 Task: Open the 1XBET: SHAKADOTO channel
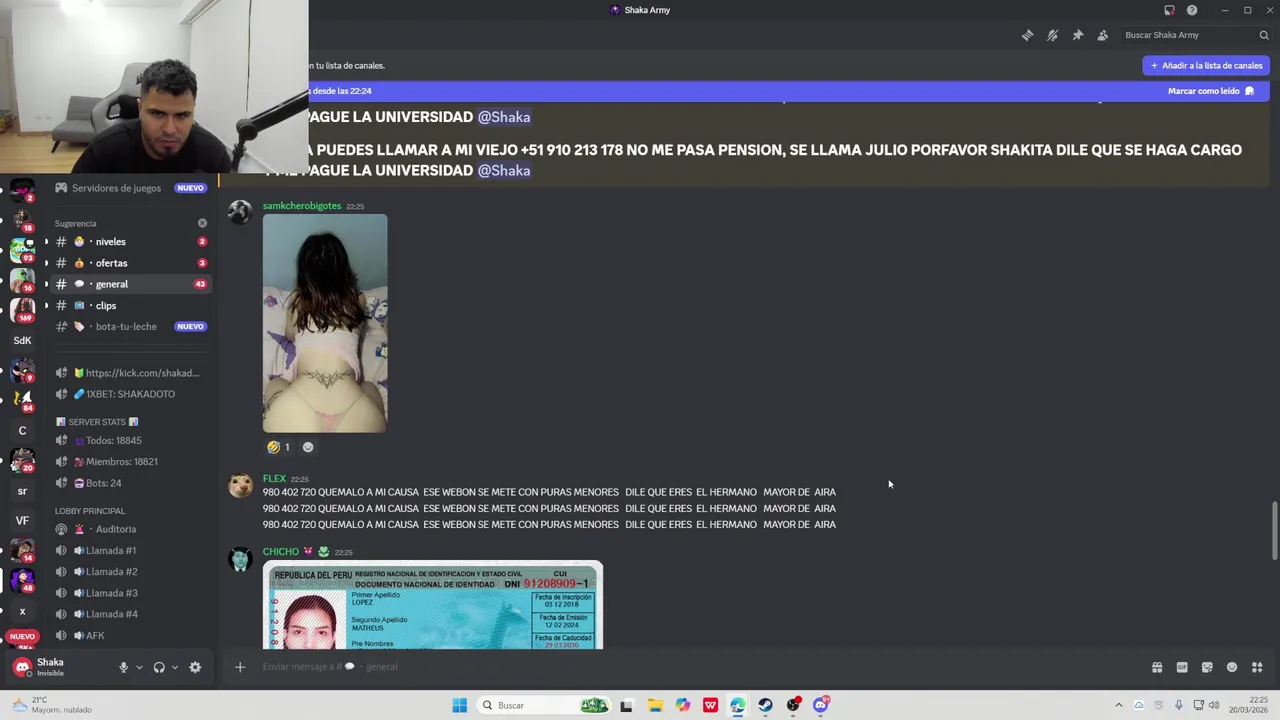[130, 394]
